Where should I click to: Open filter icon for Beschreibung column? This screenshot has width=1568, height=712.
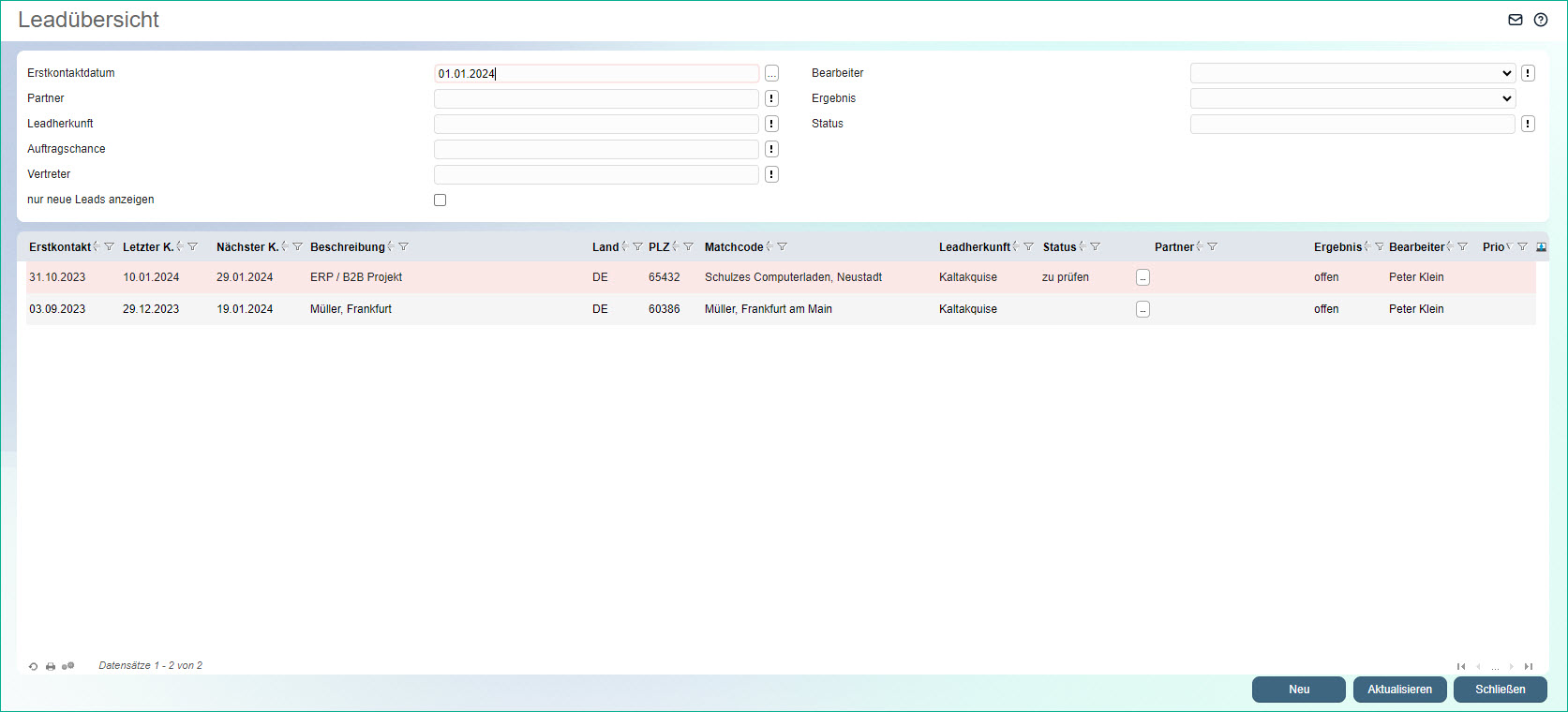404,247
